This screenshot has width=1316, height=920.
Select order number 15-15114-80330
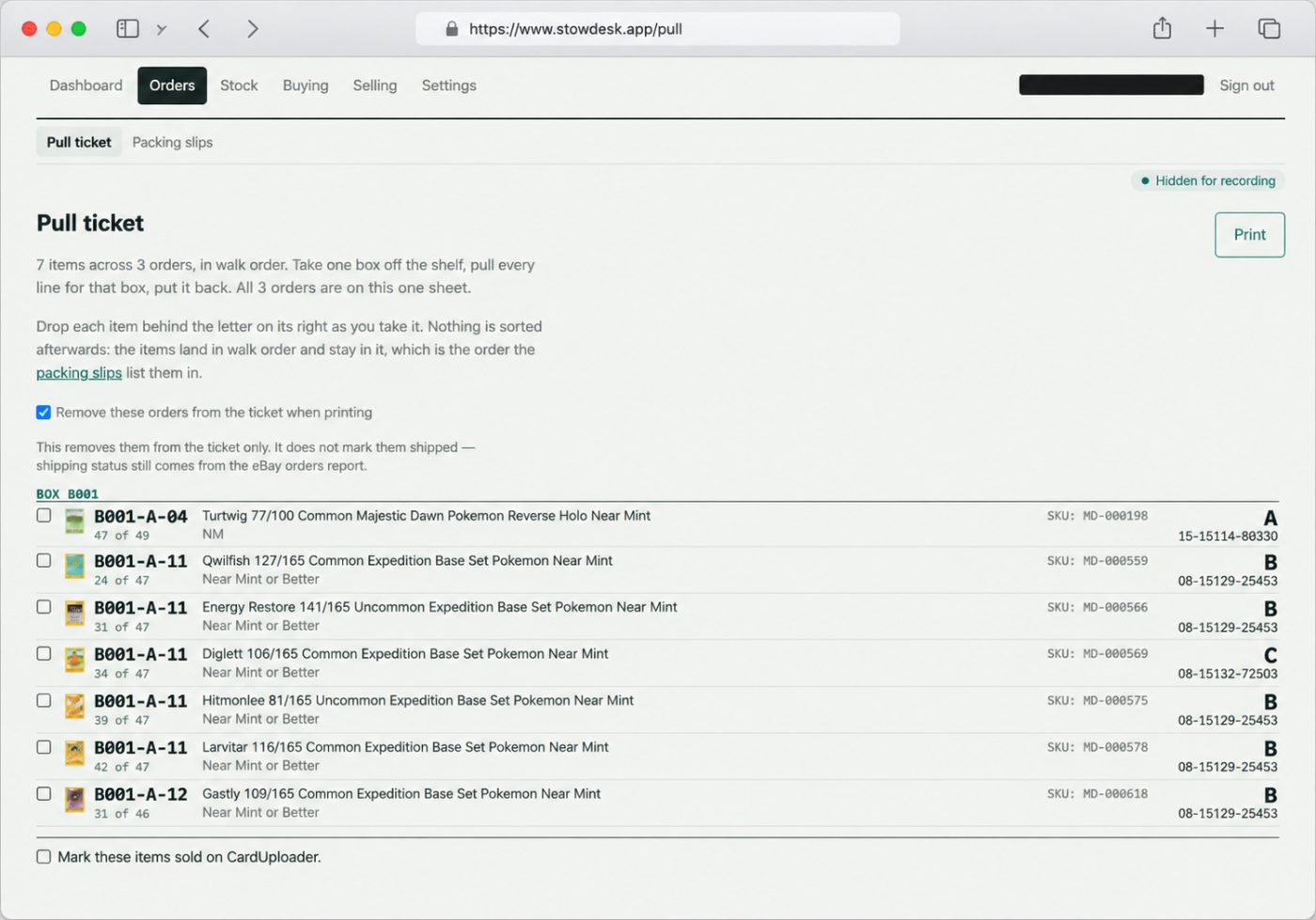[x=1228, y=537]
